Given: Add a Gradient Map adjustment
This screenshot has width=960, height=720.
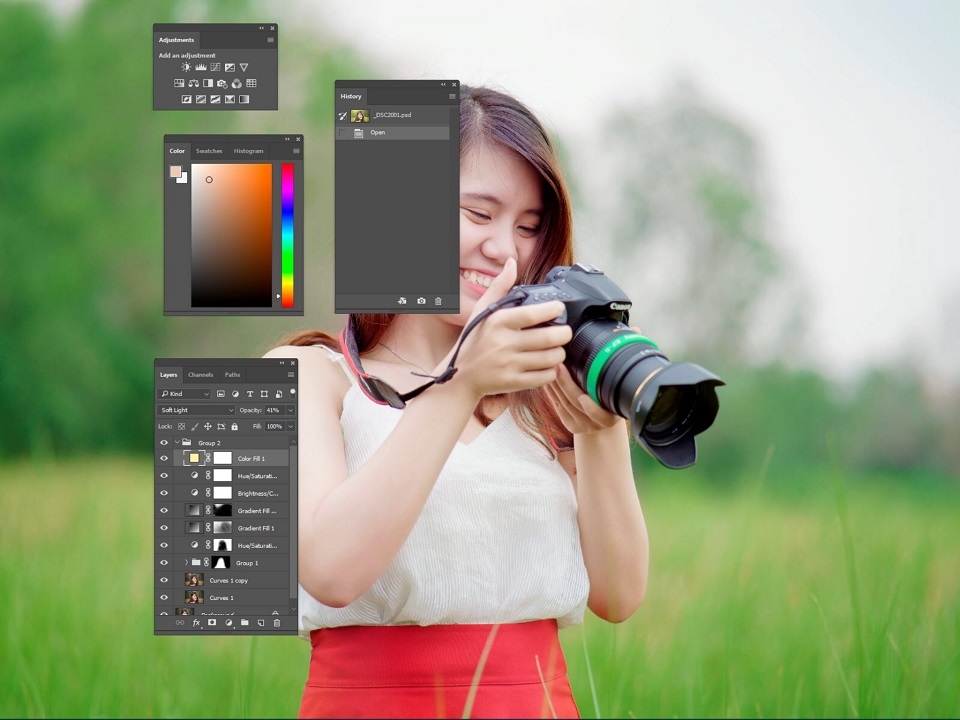Looking at the screenshot, I should (x=244, y=99).
